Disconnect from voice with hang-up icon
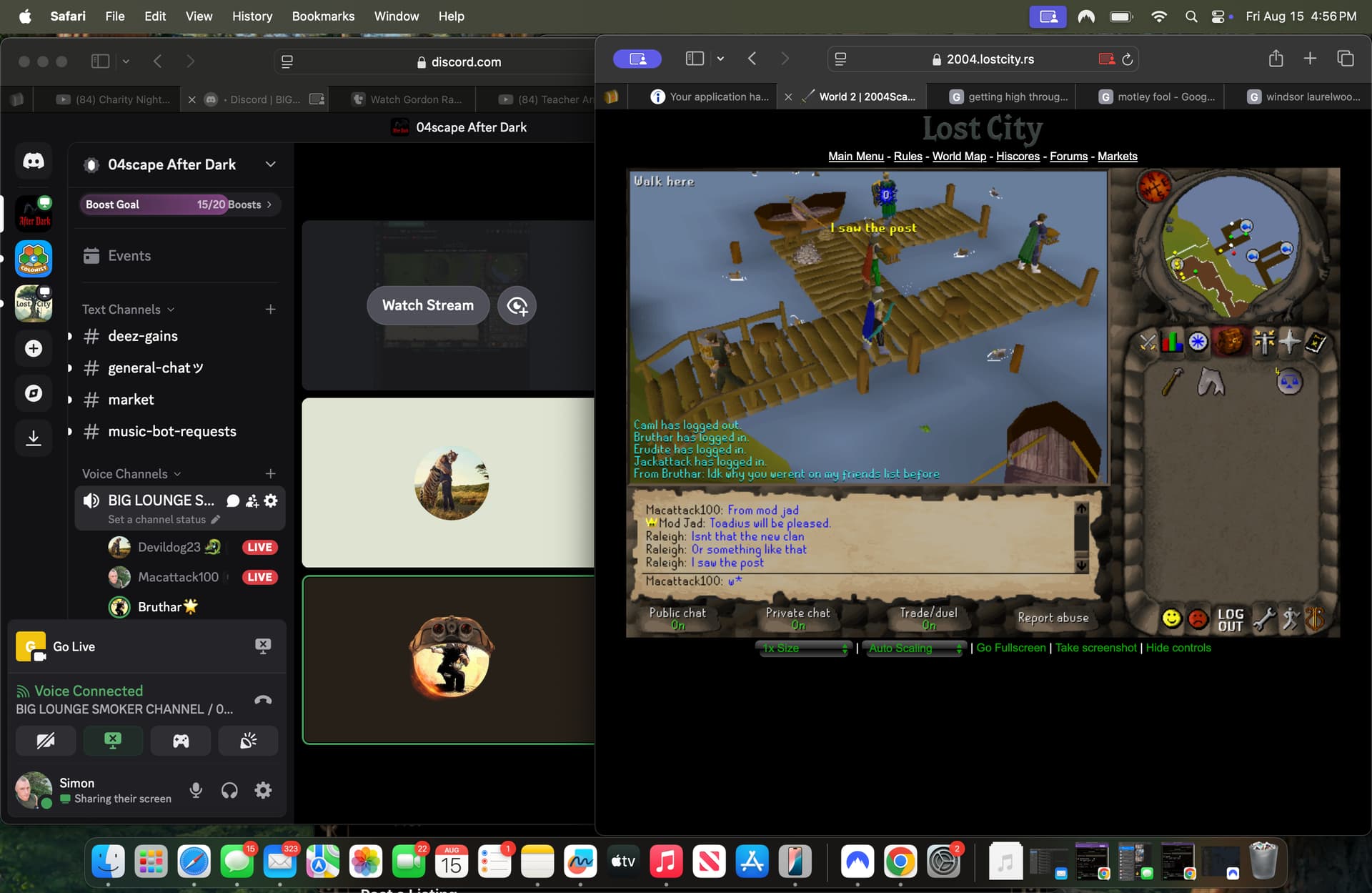The image size is (1372, 893). tap(263, 700)
